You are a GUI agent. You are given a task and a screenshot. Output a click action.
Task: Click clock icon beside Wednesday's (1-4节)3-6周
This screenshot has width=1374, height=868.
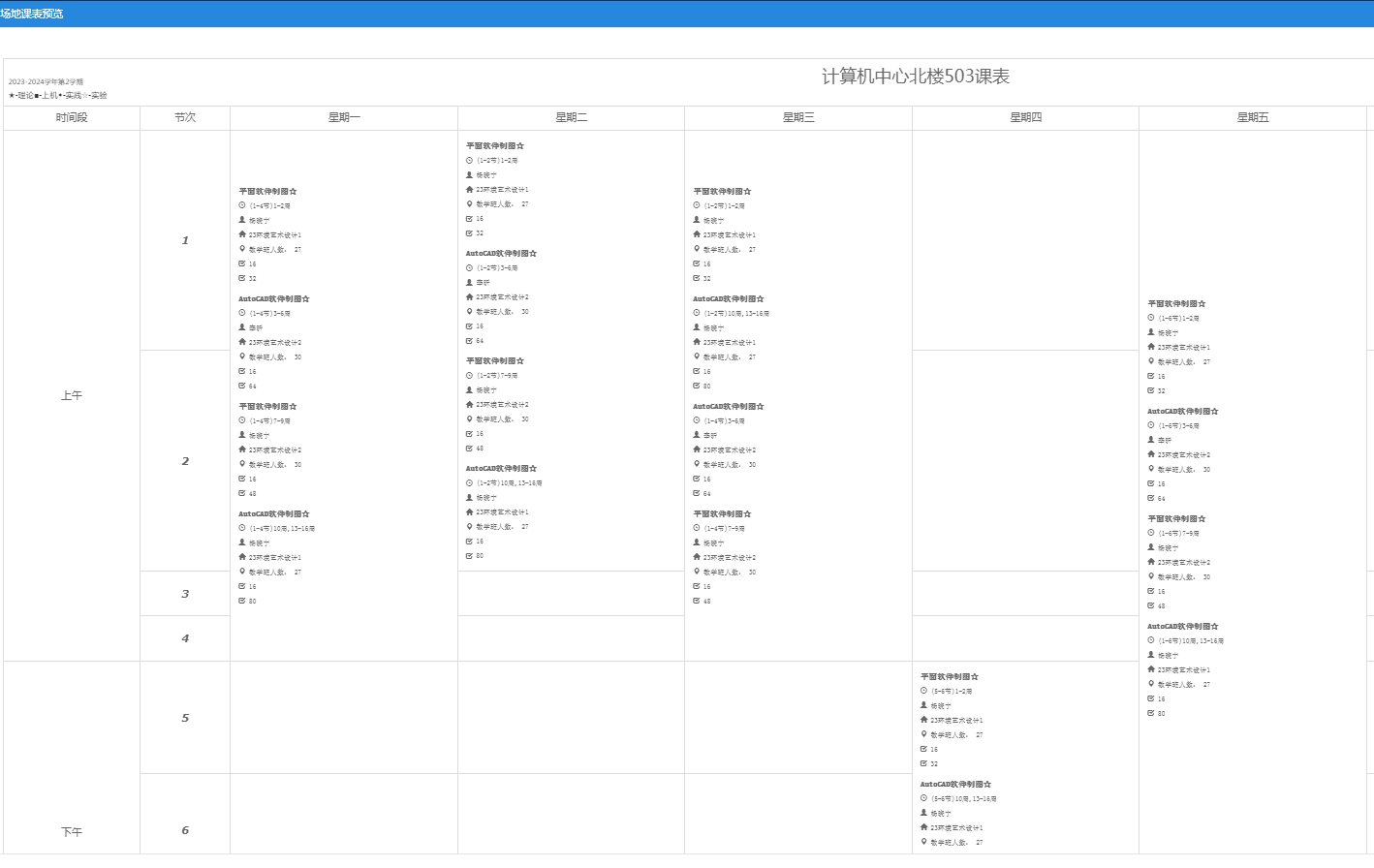696,420
